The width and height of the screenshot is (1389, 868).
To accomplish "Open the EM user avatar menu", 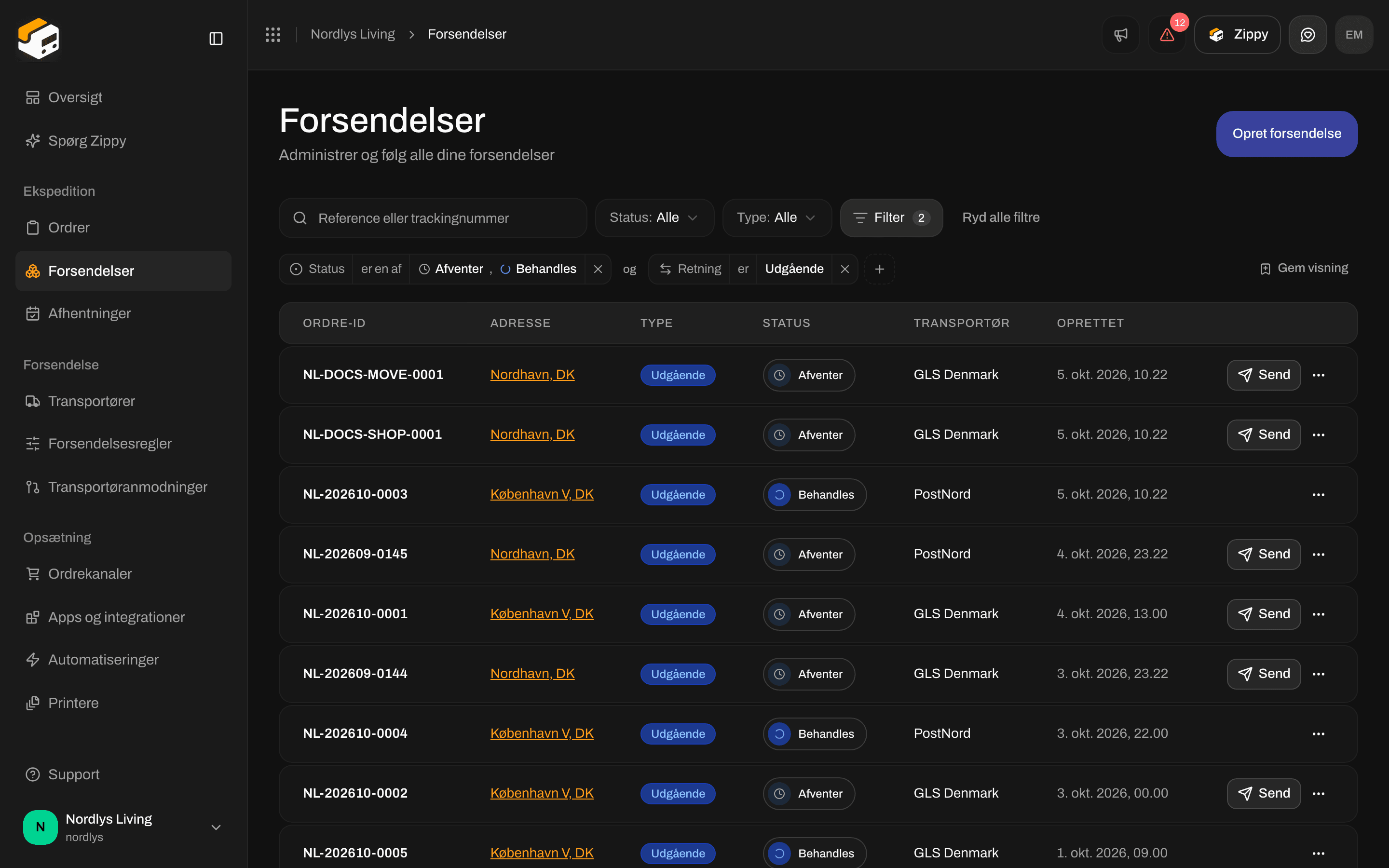I will click(x=1354, y=34).
